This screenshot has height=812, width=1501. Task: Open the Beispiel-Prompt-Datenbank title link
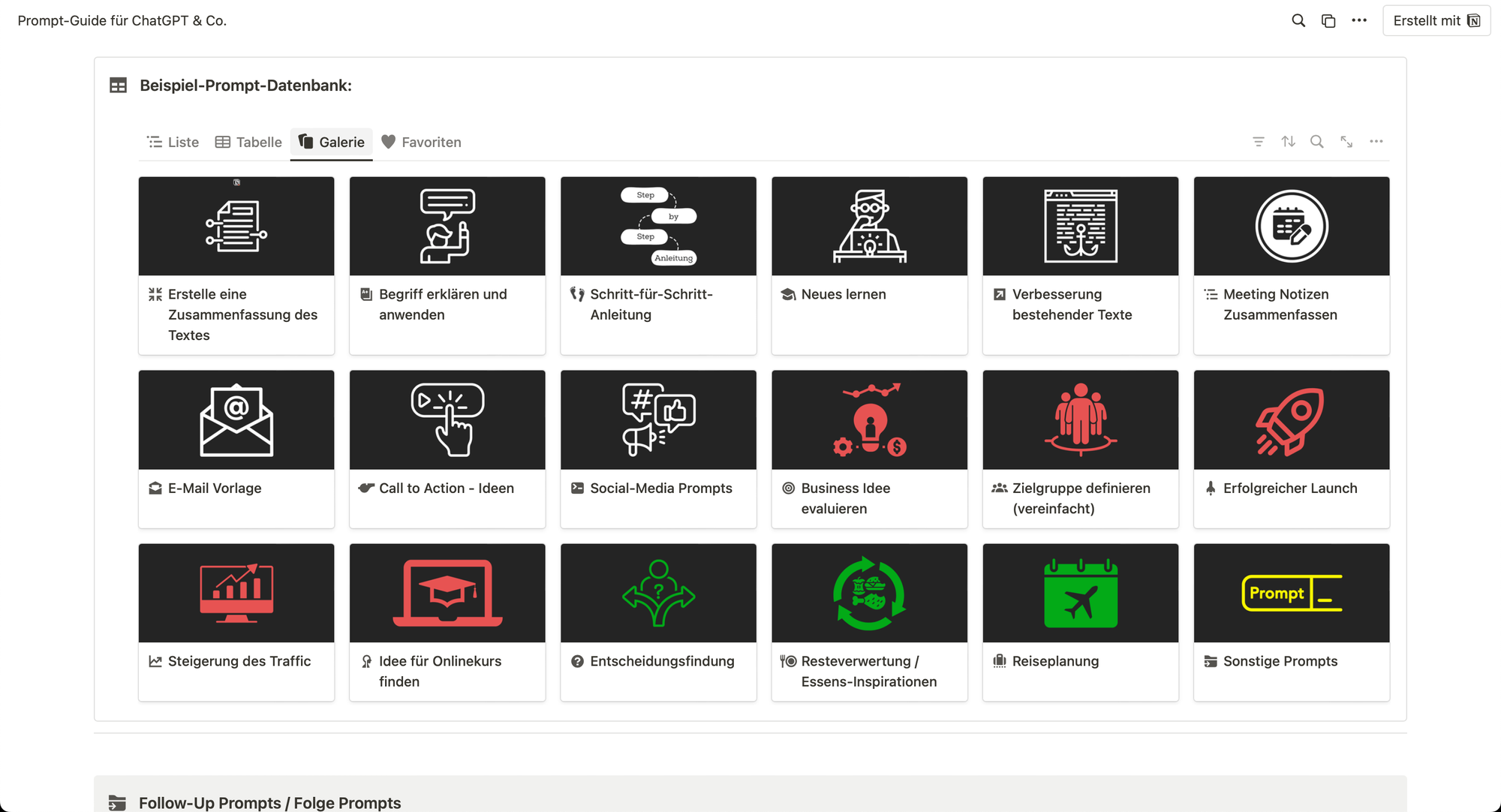coord(245,86)
